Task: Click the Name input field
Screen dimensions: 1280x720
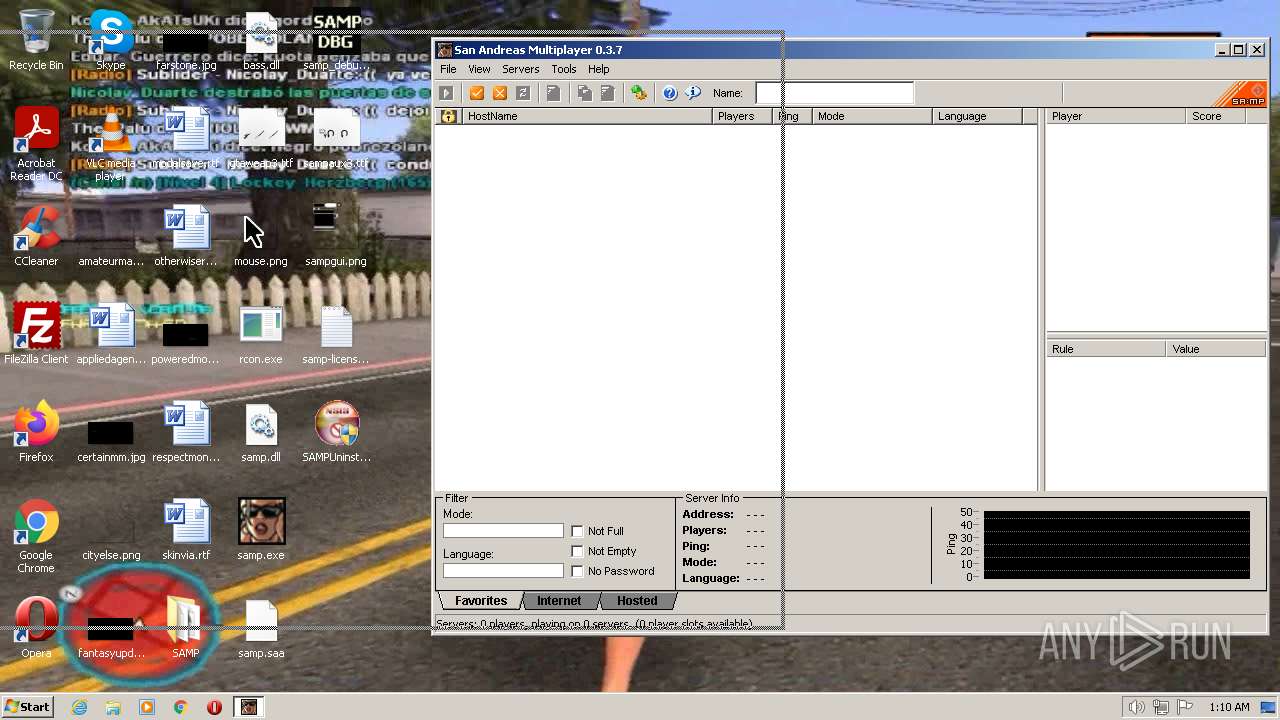Action: click(834, 93)
